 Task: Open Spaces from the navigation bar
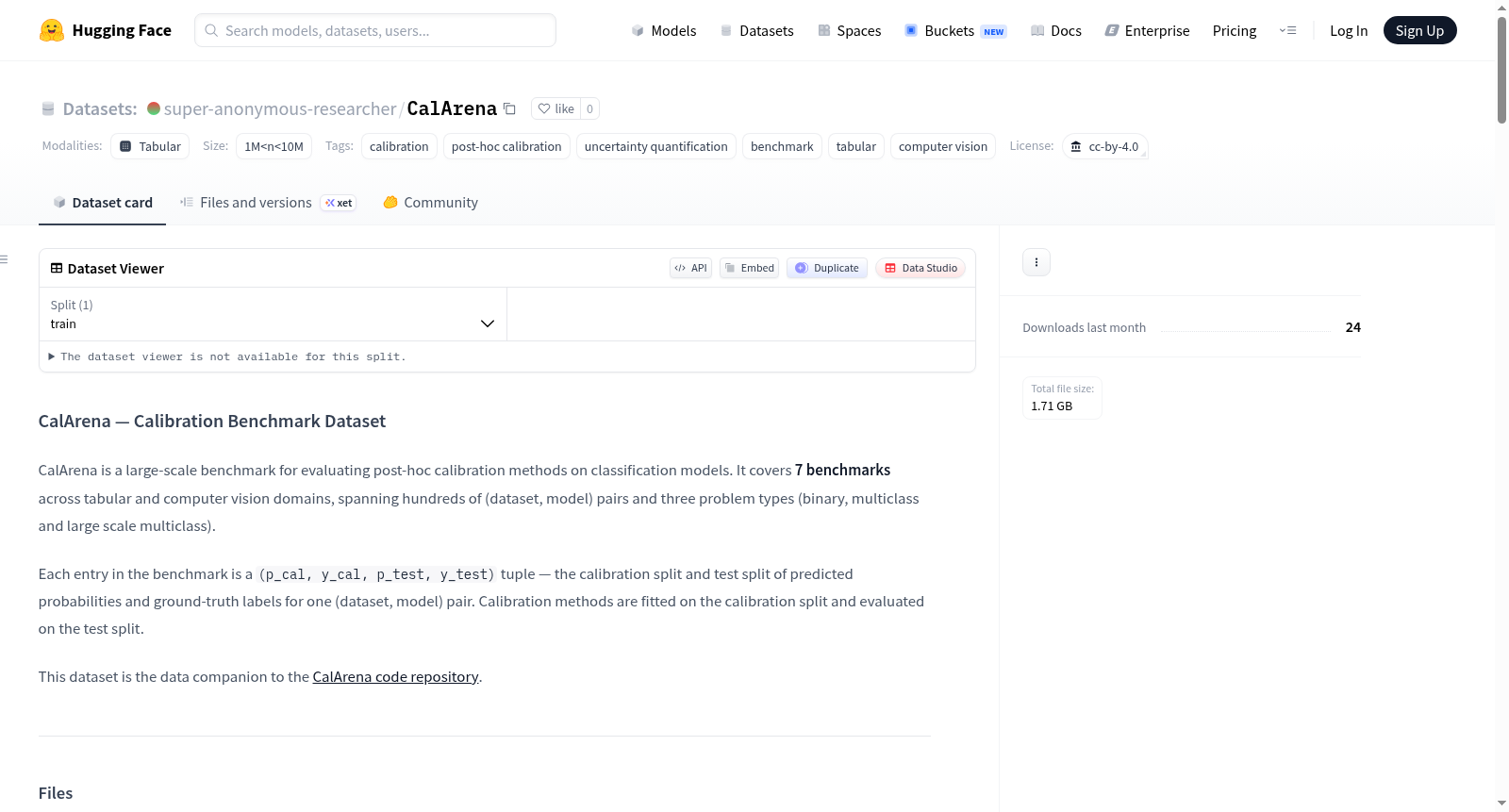click(x=850, y=30)
